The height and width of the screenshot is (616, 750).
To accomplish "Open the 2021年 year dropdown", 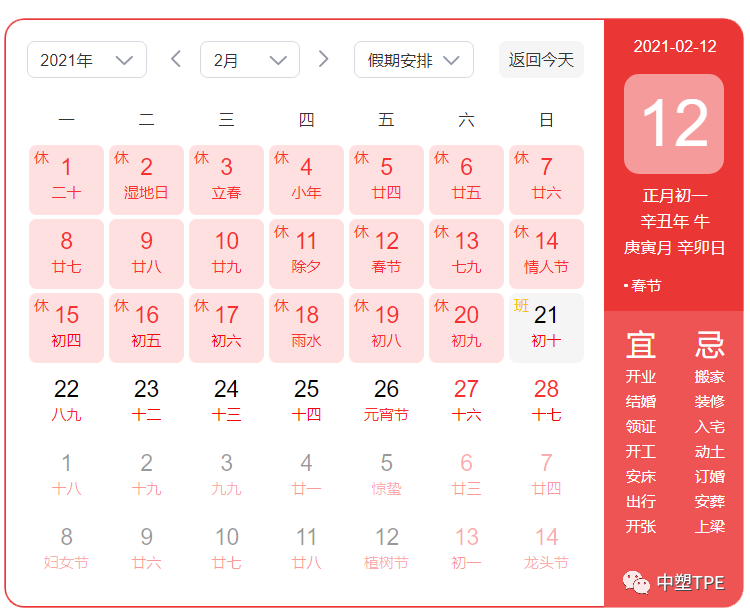I will [87, 60].
